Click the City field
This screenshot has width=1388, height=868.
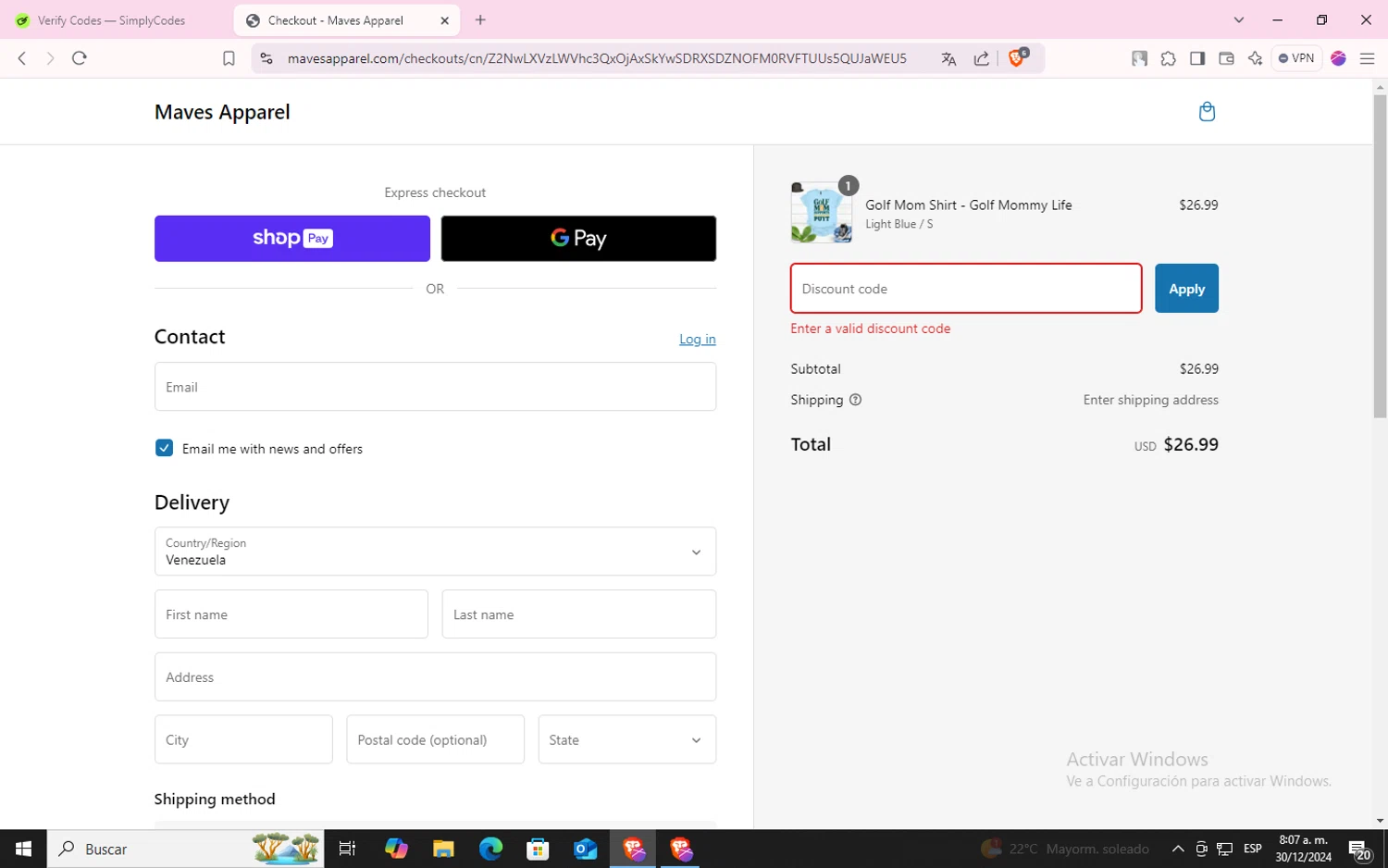point(243,739)
